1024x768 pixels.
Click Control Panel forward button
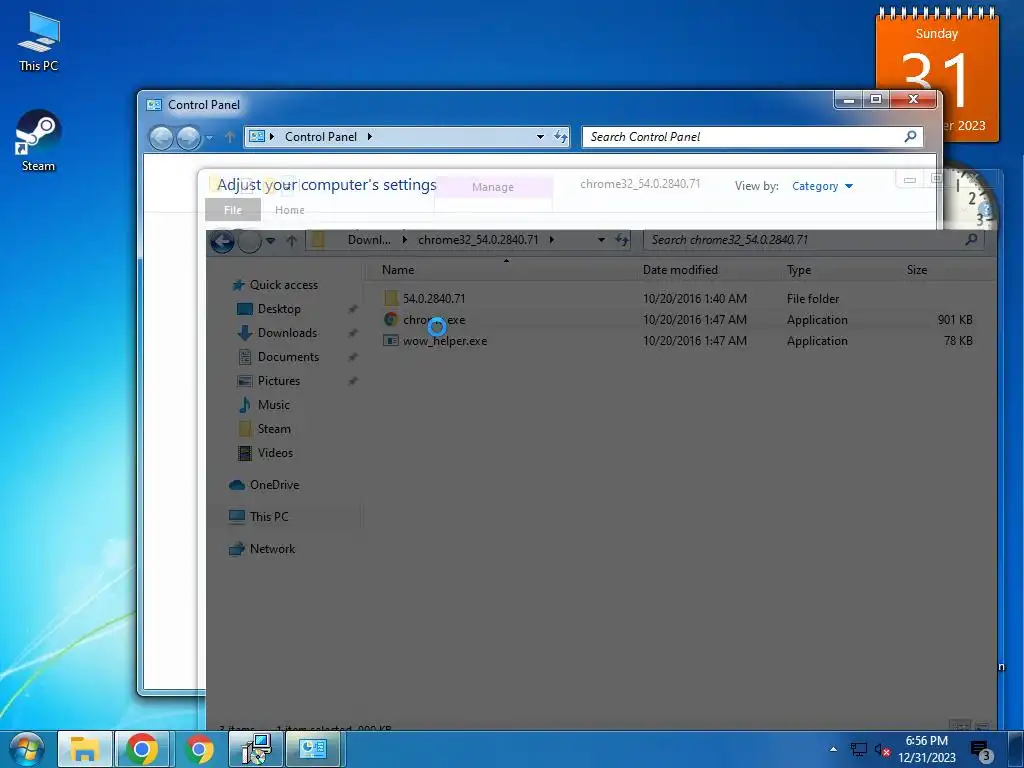coord(188,138)
